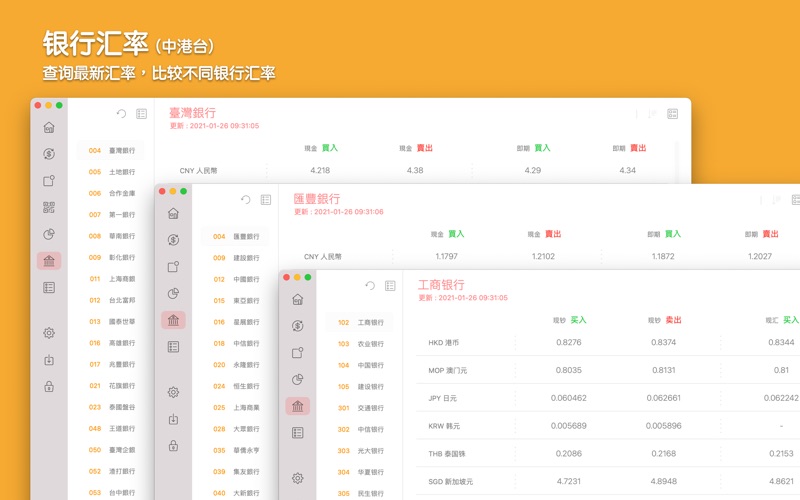Open currency exchange icon in 臺灣銀行 window sidebar
The height and width of the screenshot is (500, 800).
[x=49, y=154]
